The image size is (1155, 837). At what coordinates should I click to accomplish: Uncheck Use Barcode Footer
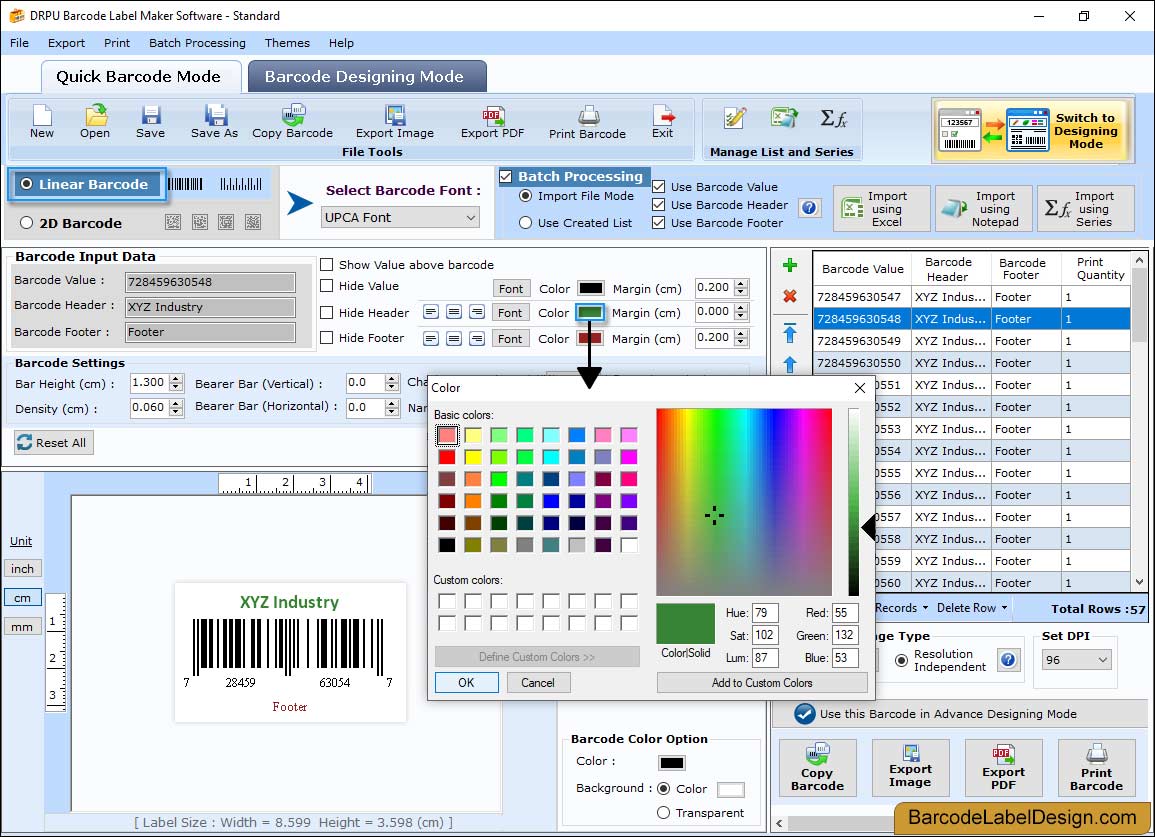point(659,223)
